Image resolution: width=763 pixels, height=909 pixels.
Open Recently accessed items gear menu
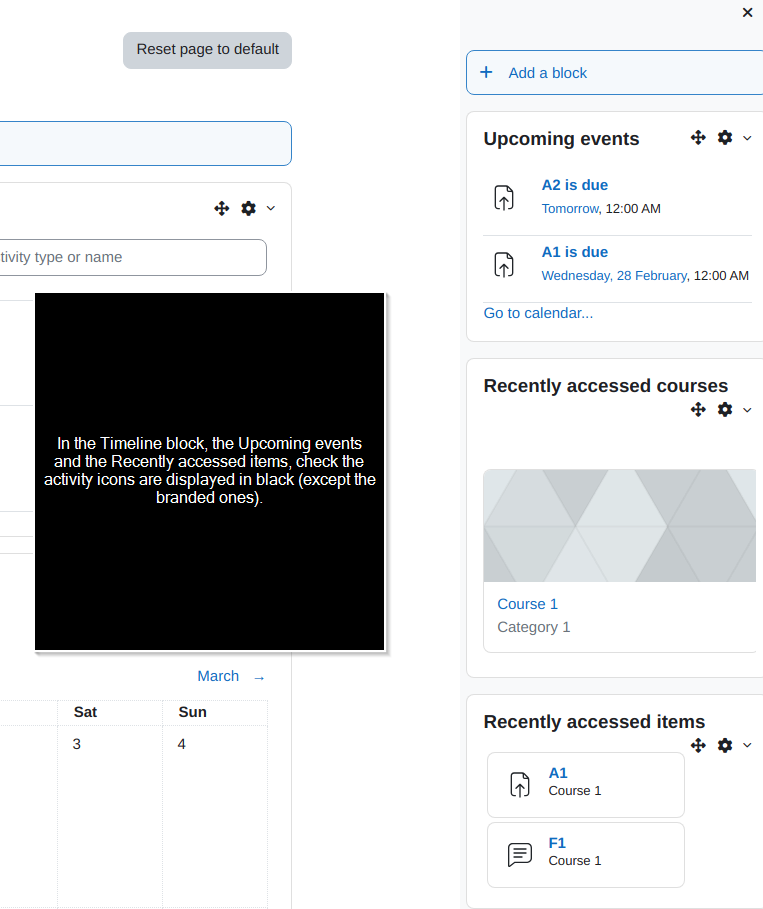pyautogui.click(x=725, y=745)
